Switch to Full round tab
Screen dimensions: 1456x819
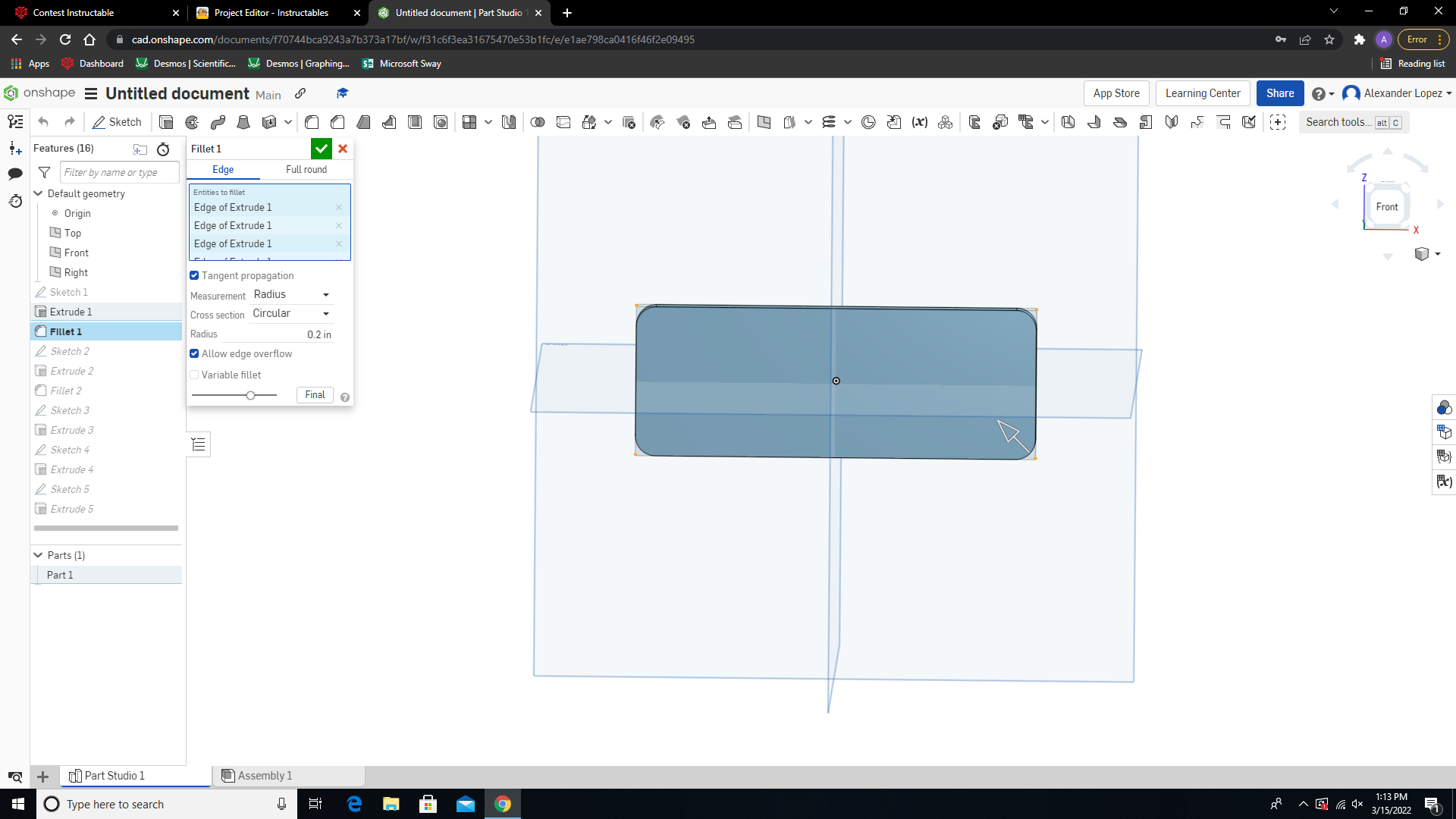tap(306, 169)
